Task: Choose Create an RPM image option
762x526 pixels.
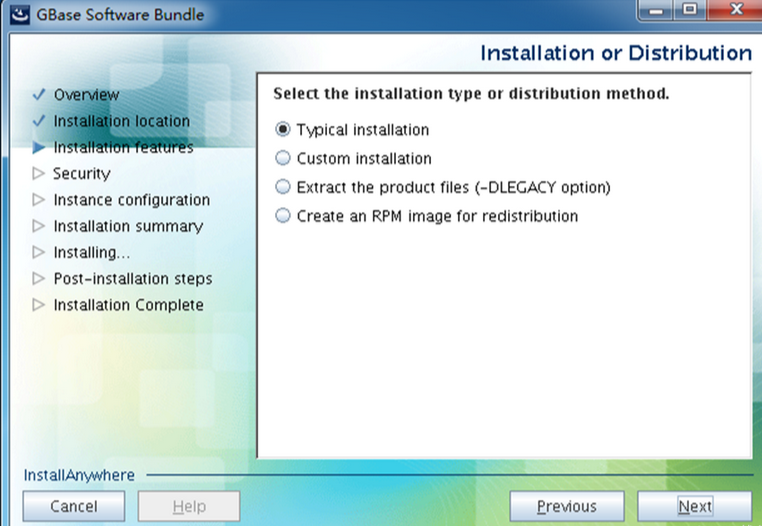Action: click(282, 215)
